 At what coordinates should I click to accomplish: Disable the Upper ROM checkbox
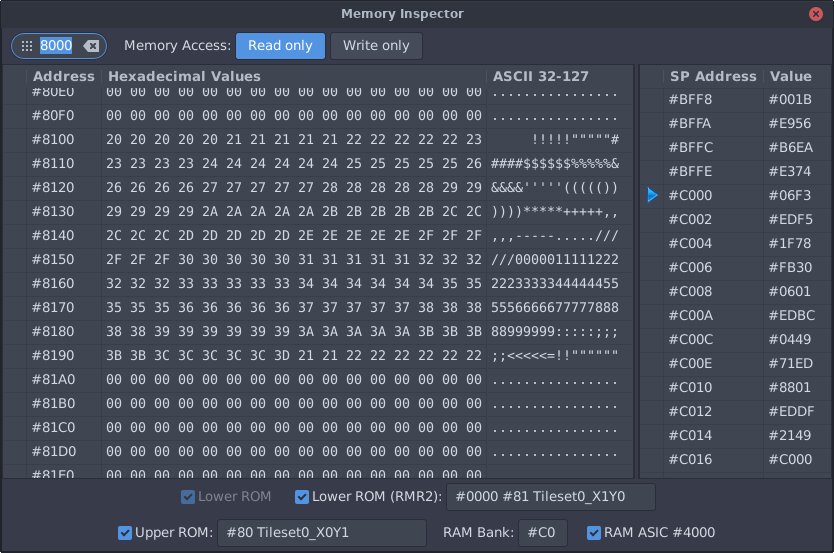[x=125, y=533]
